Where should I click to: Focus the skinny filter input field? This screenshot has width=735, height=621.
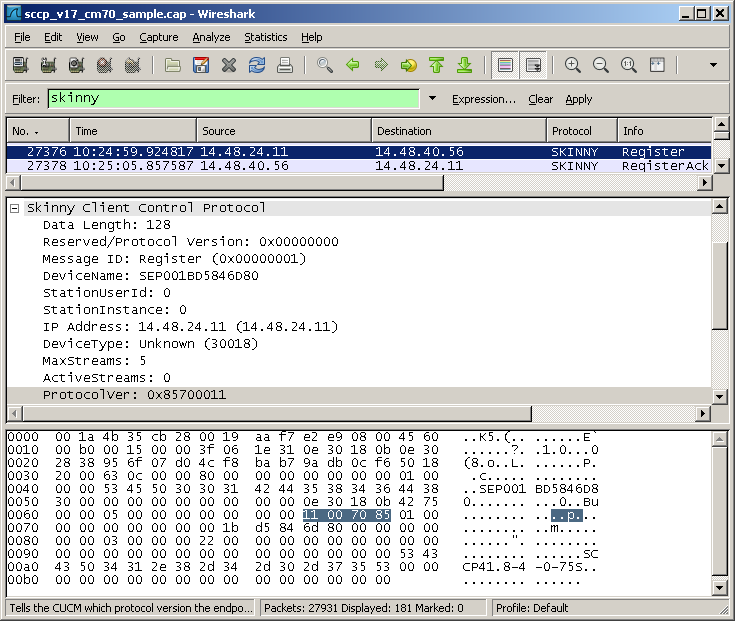[x=233, y=98]
